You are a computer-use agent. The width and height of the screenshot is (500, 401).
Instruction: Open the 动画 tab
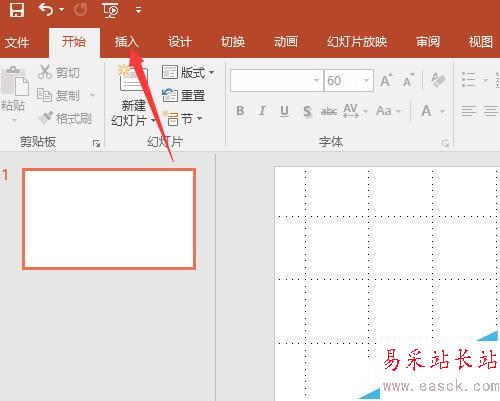pos(286,42)
